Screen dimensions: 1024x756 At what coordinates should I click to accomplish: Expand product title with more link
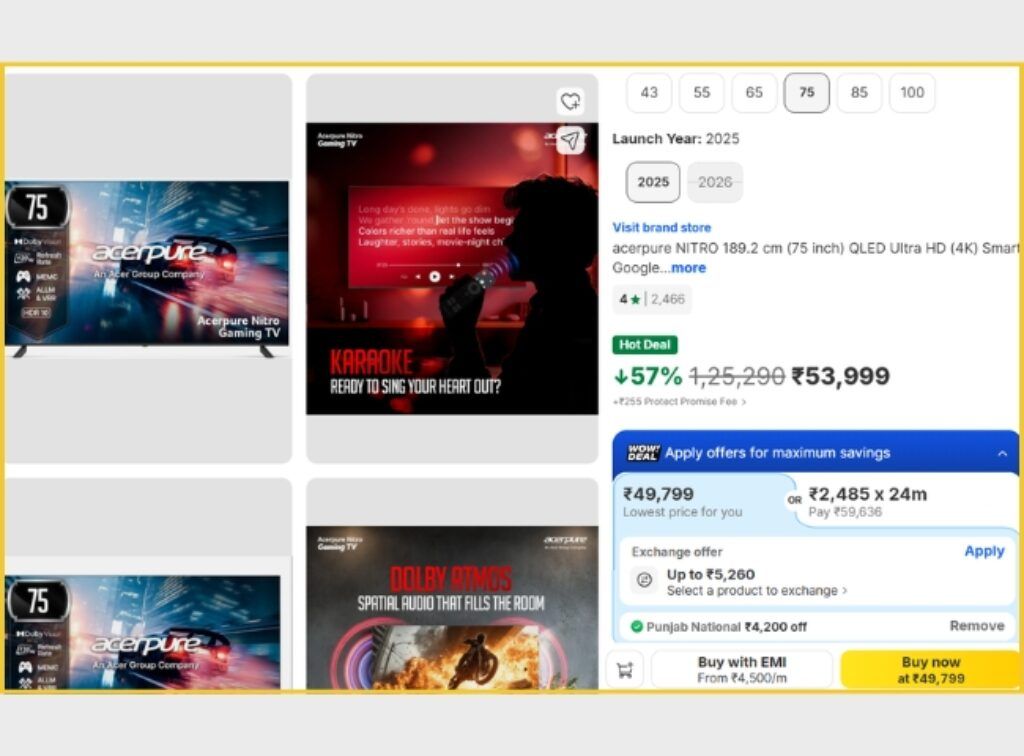tap(688, 268)
